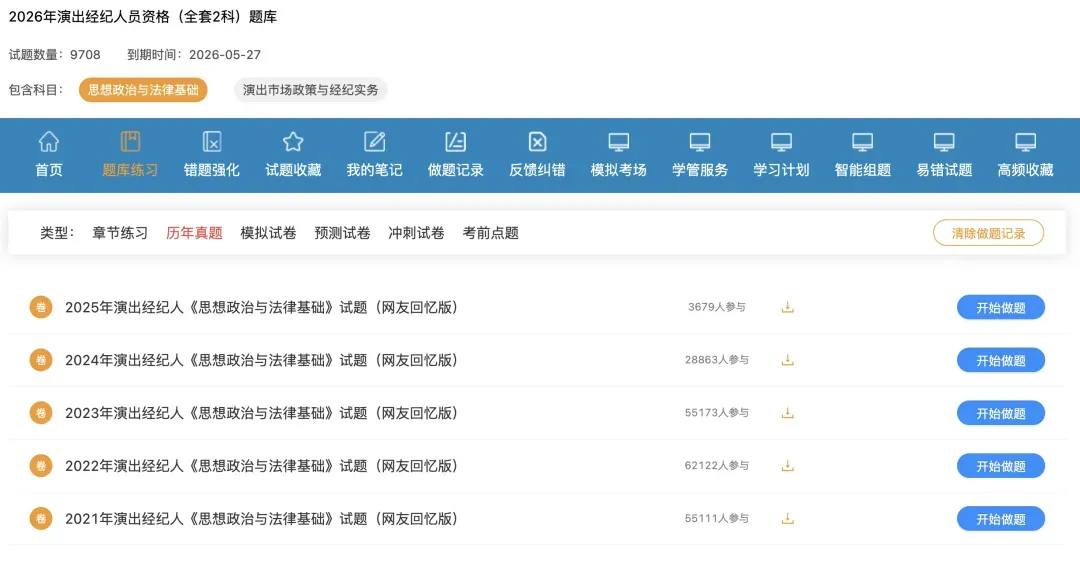Open 做题记录 icon
This screenshot has width=1080, height=570.
pyautogui.click(x=455, y=142)
